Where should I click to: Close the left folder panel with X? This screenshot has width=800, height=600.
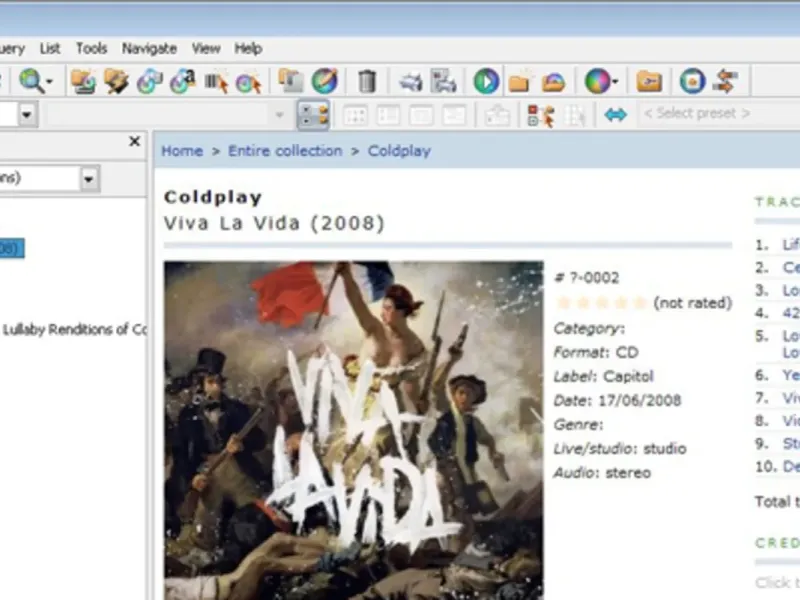(134, 141)
